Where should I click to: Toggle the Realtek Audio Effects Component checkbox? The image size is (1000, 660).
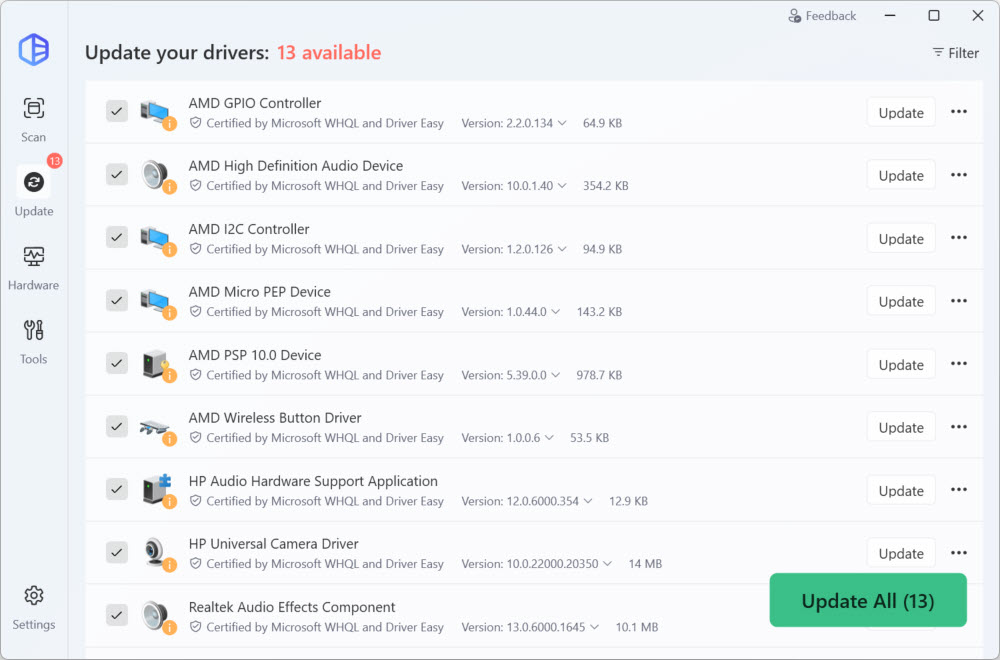pos(117,615)
